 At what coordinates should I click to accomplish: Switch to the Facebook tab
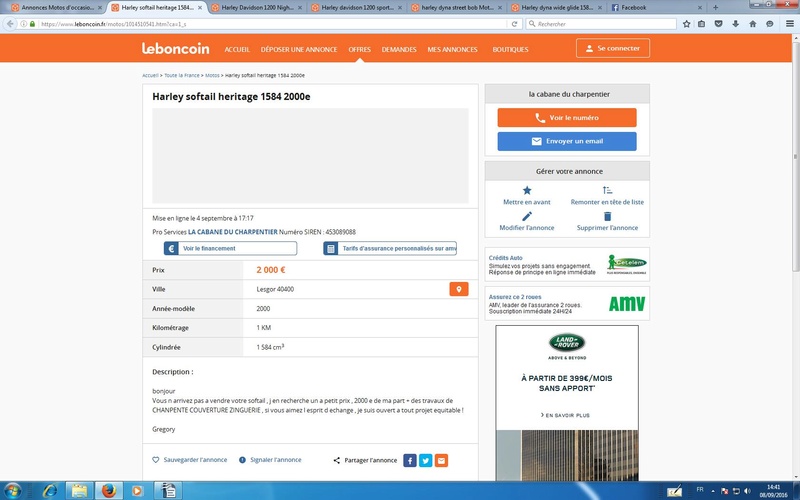coord(657,8)
